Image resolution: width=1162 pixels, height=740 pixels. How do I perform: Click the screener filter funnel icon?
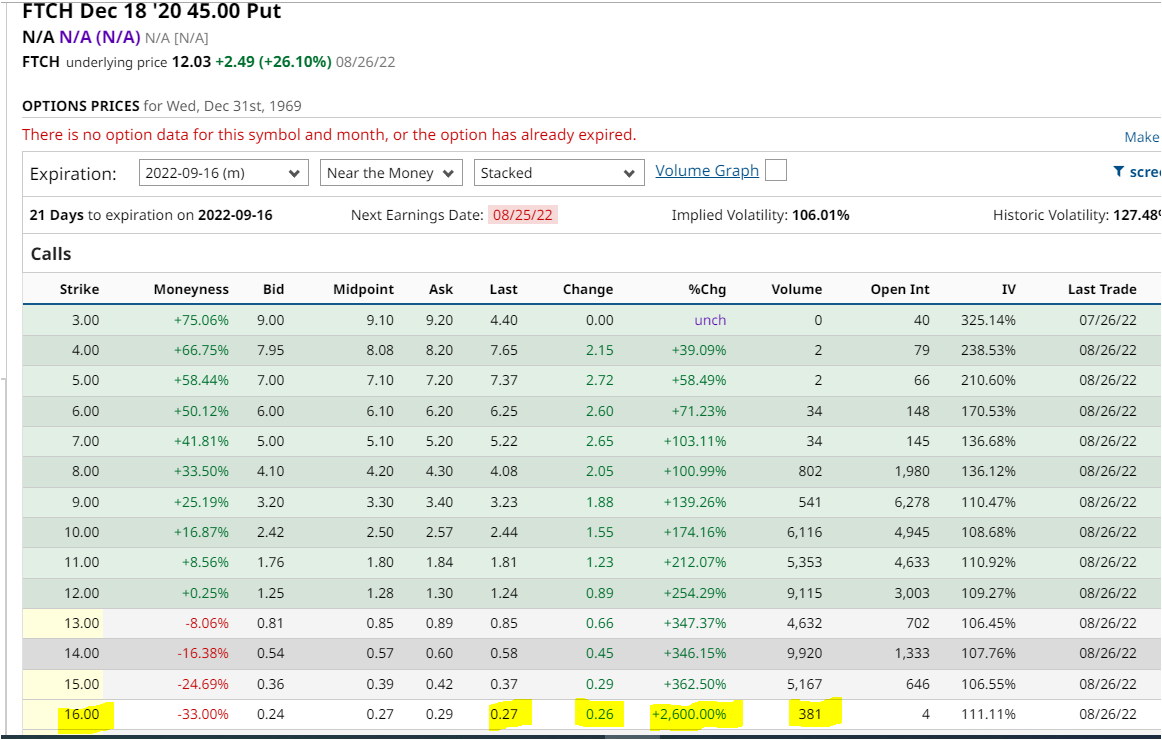pyautogui.click(x=1118, y=172)
